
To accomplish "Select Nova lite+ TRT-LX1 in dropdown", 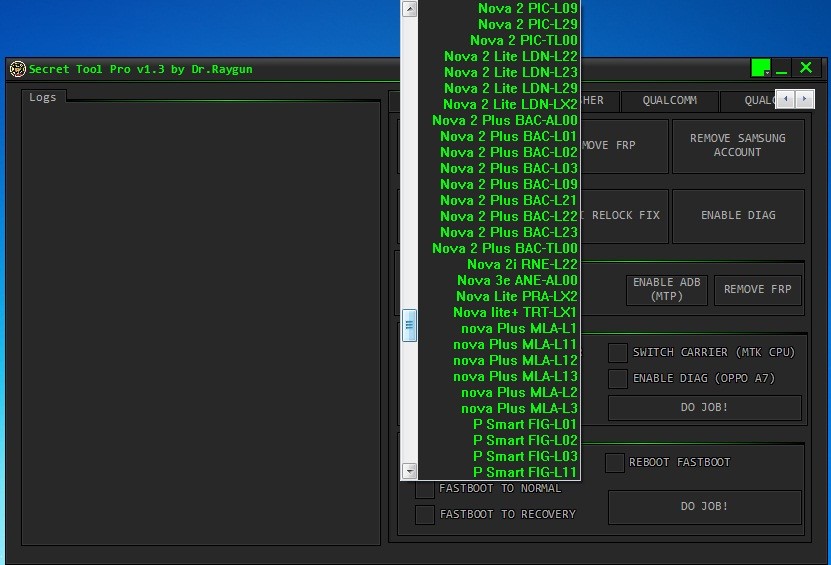I will [x=499, y=312].
